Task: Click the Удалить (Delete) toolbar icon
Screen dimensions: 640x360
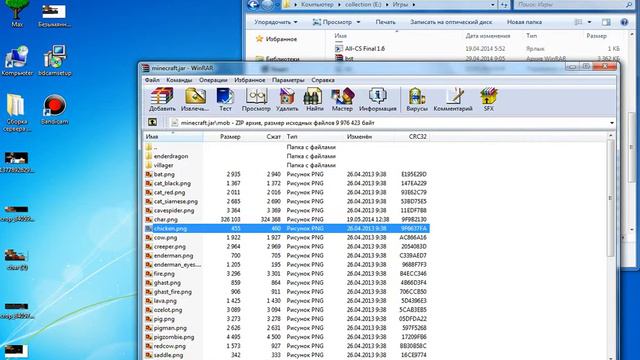Action: pos(287,100)
